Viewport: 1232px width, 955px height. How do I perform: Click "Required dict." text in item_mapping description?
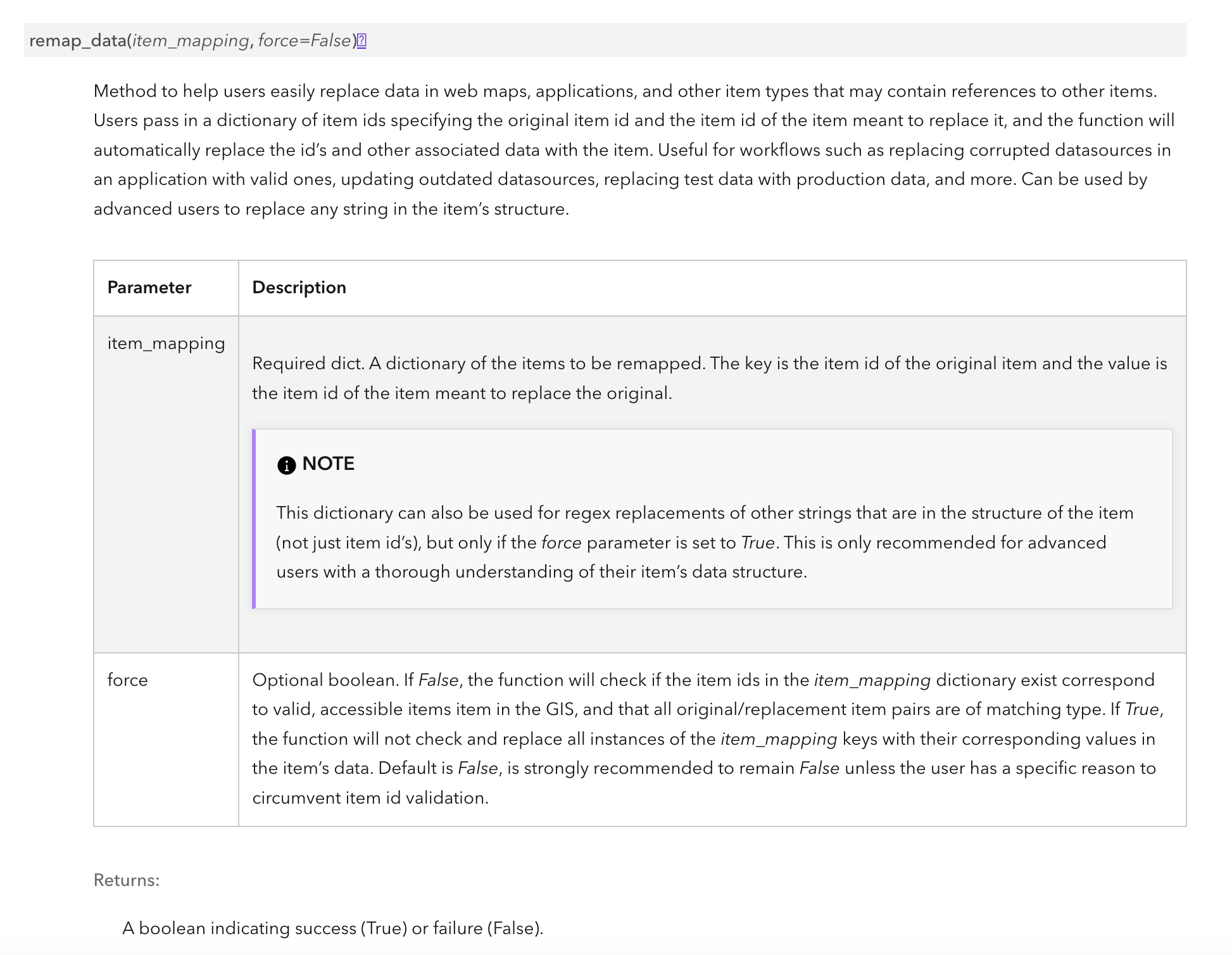click(308, 364)
